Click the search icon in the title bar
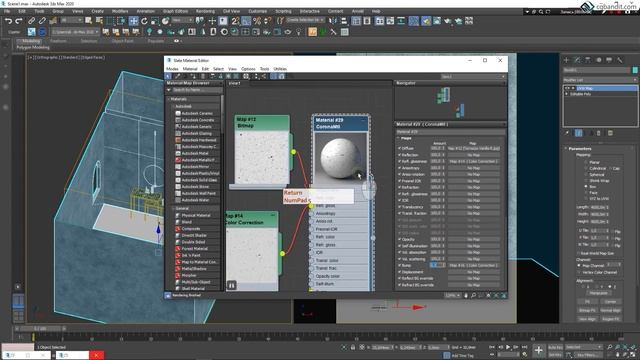 click(x=541, y=12)
